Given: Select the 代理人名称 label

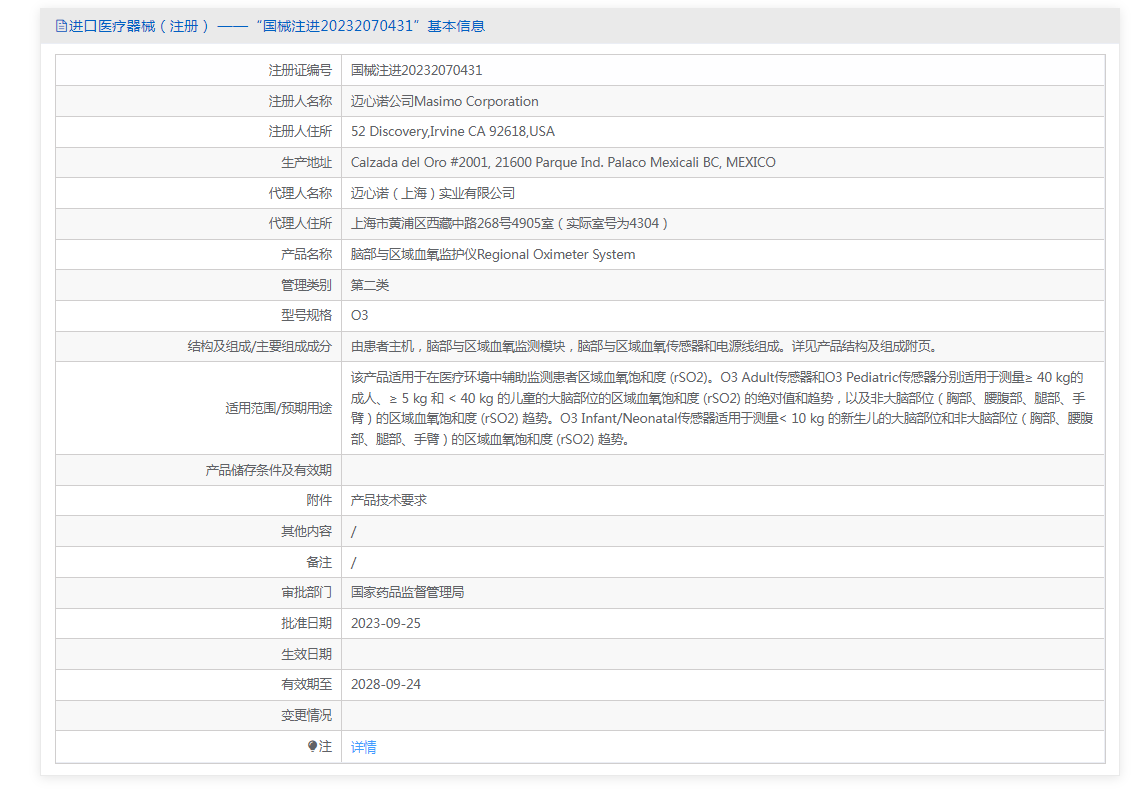Looking at the screenshot, I should coord(300,193).
